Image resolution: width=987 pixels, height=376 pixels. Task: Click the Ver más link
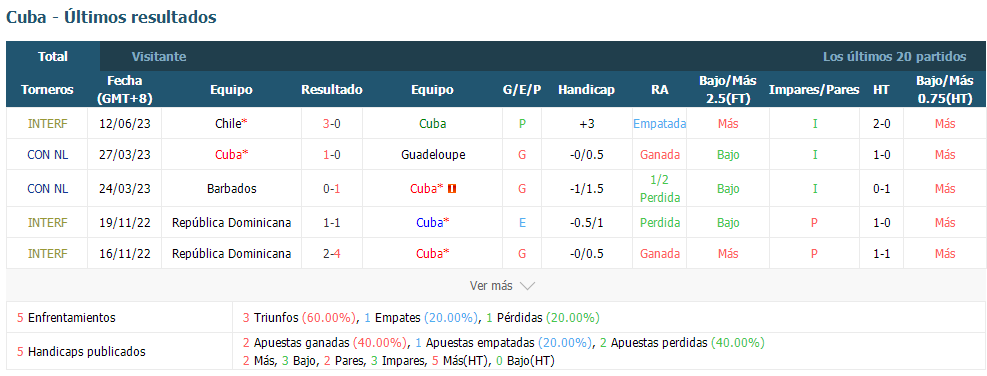pos(491,286)
